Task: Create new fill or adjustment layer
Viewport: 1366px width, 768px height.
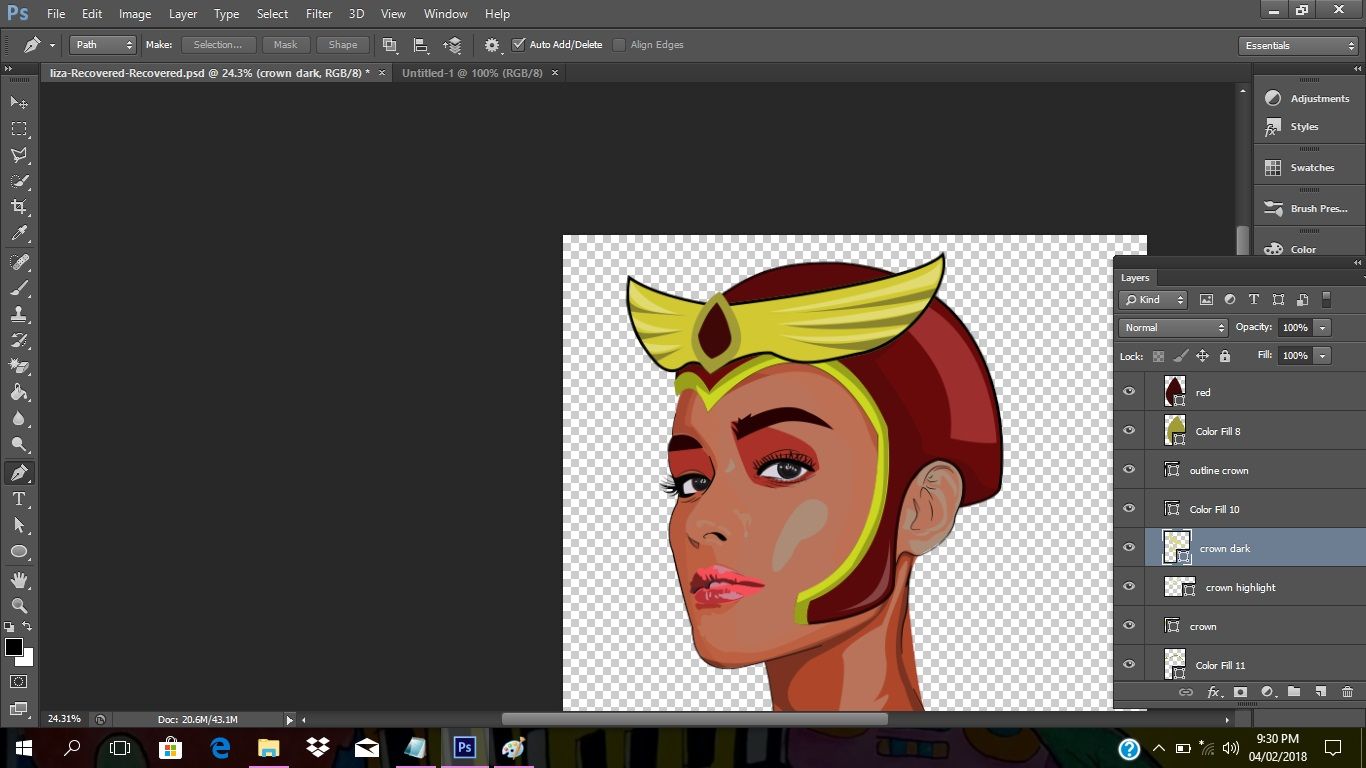Action: point(1267,692)
